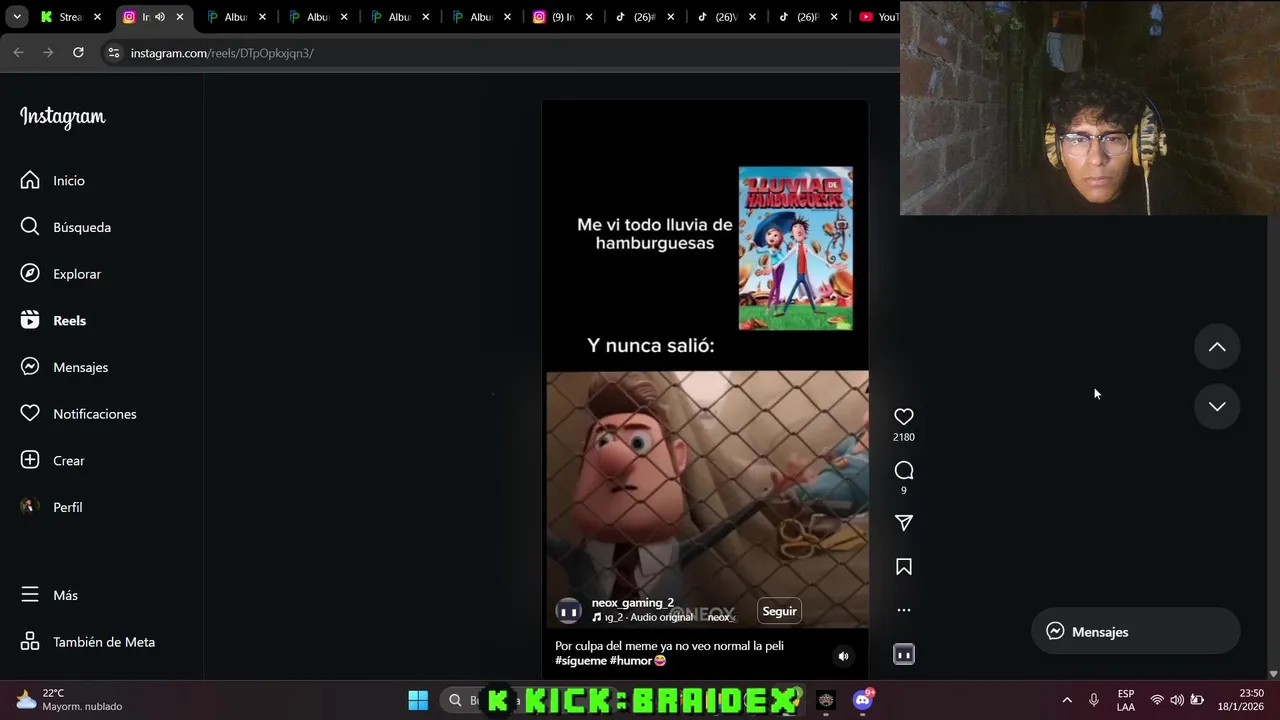Open Discord from the taskbar

pos(863,700)
